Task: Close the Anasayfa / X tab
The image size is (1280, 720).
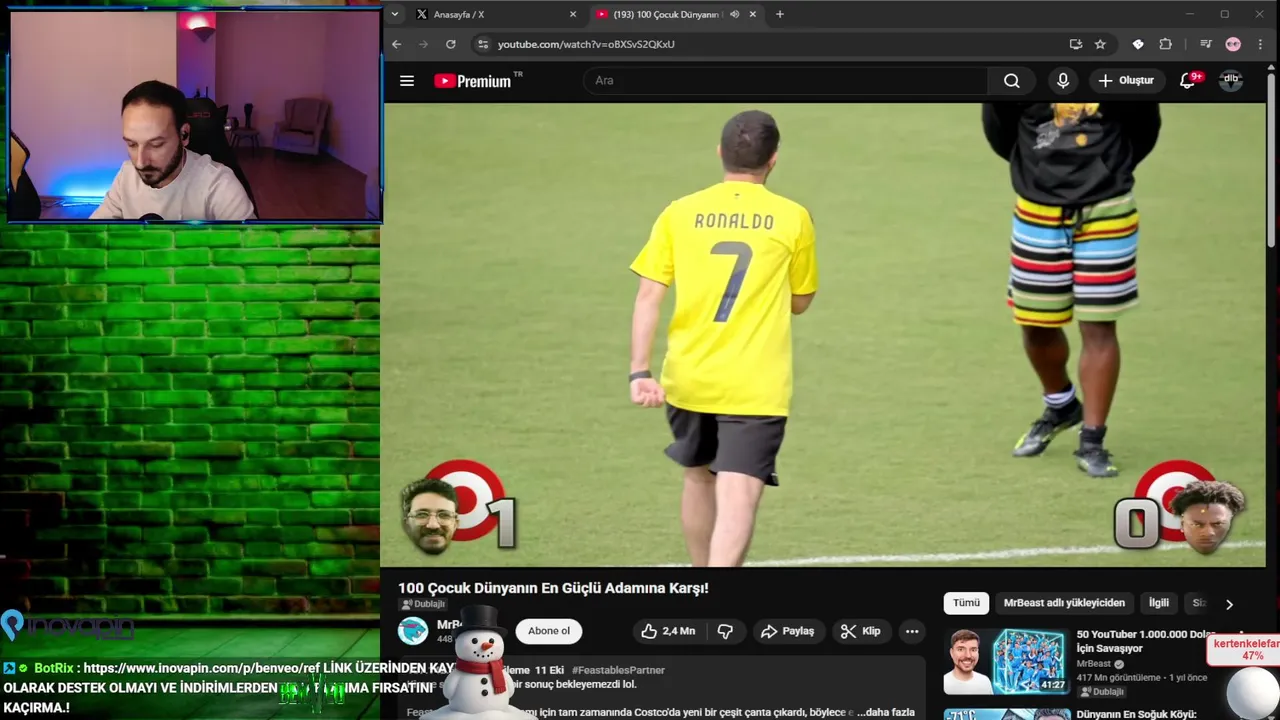Action: [x=573, y=14]
